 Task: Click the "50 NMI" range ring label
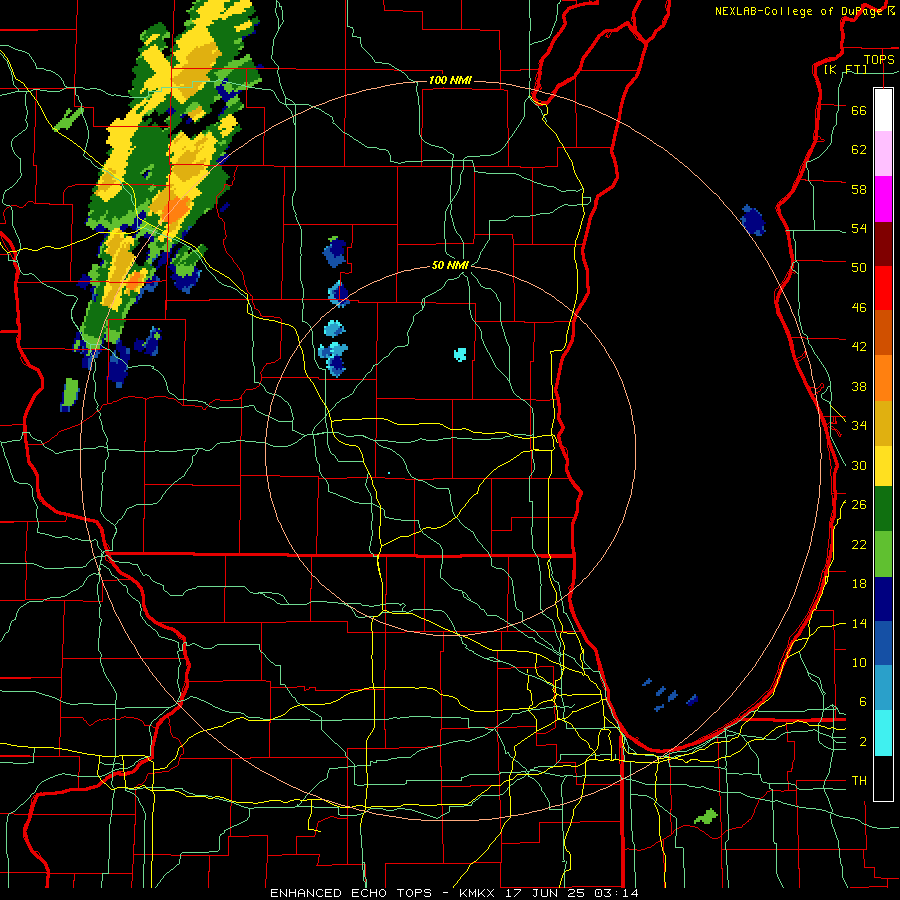pyautogui.click(x=450, y=265)
